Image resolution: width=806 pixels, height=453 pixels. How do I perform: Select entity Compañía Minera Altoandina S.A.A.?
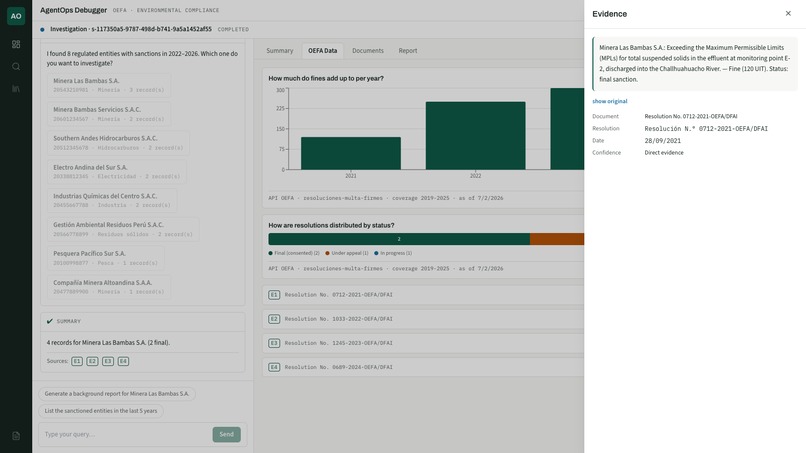pyautogui.click(x=109, y=286)
